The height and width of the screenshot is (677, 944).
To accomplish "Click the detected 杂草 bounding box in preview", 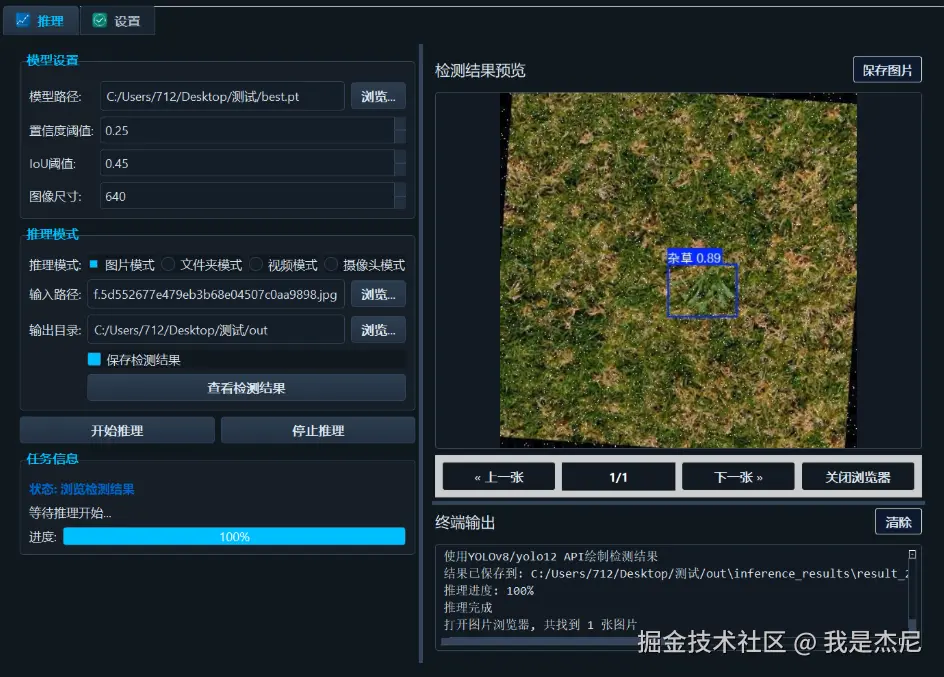I will tap(702, 288).
